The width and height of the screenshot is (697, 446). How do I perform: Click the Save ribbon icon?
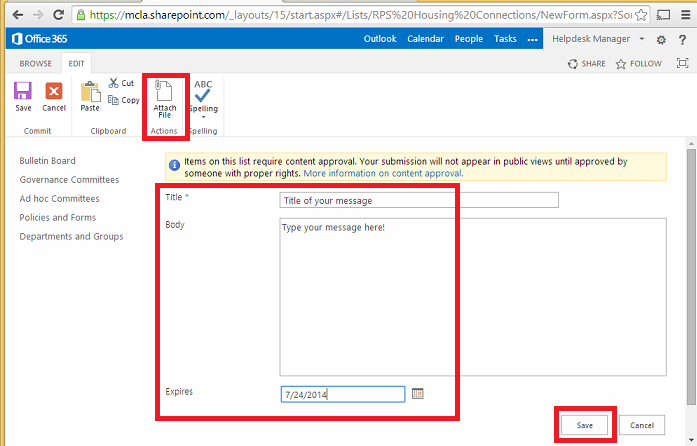[x=23, y=96]
